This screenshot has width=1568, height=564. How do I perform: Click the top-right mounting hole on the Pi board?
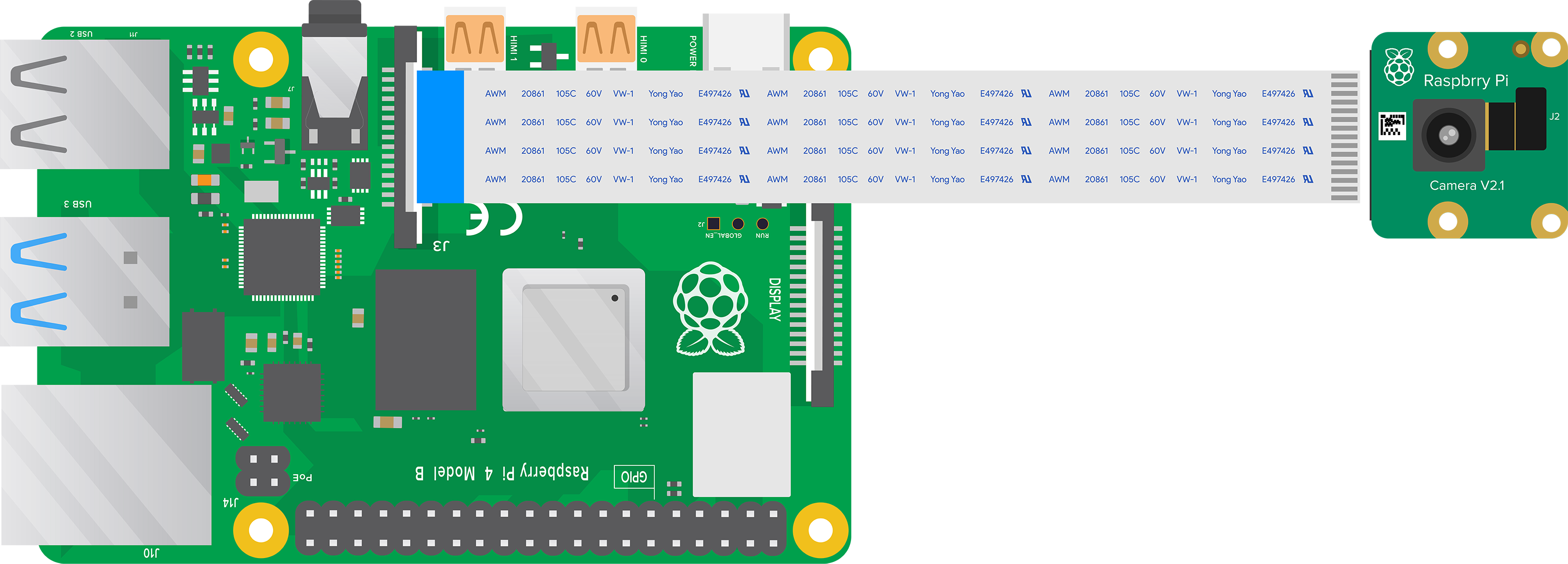(x=821, y=55)
